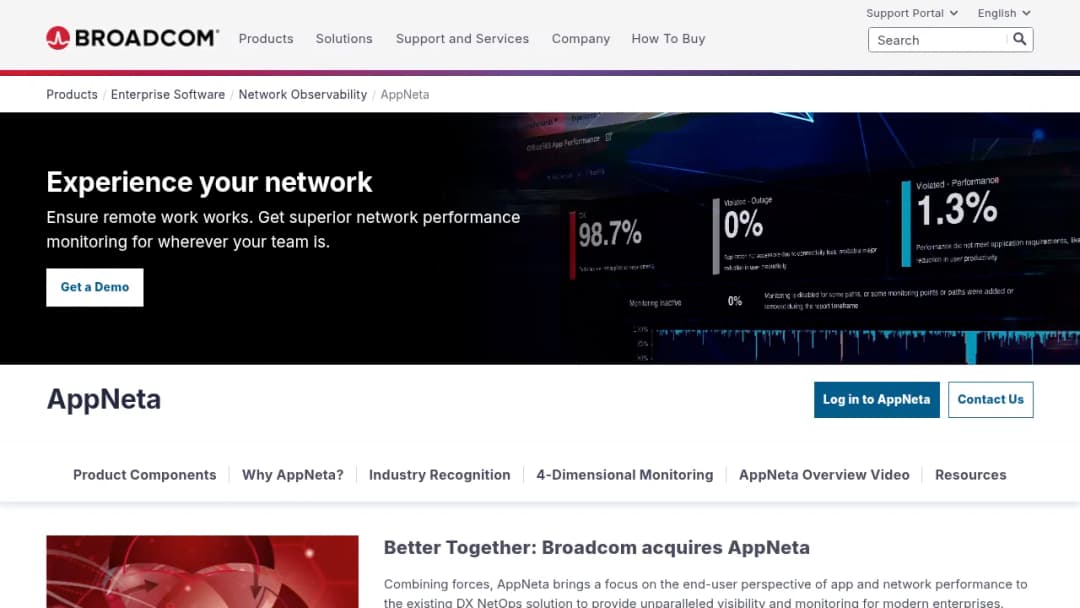Open the Company menu

(x=581, y=39)
